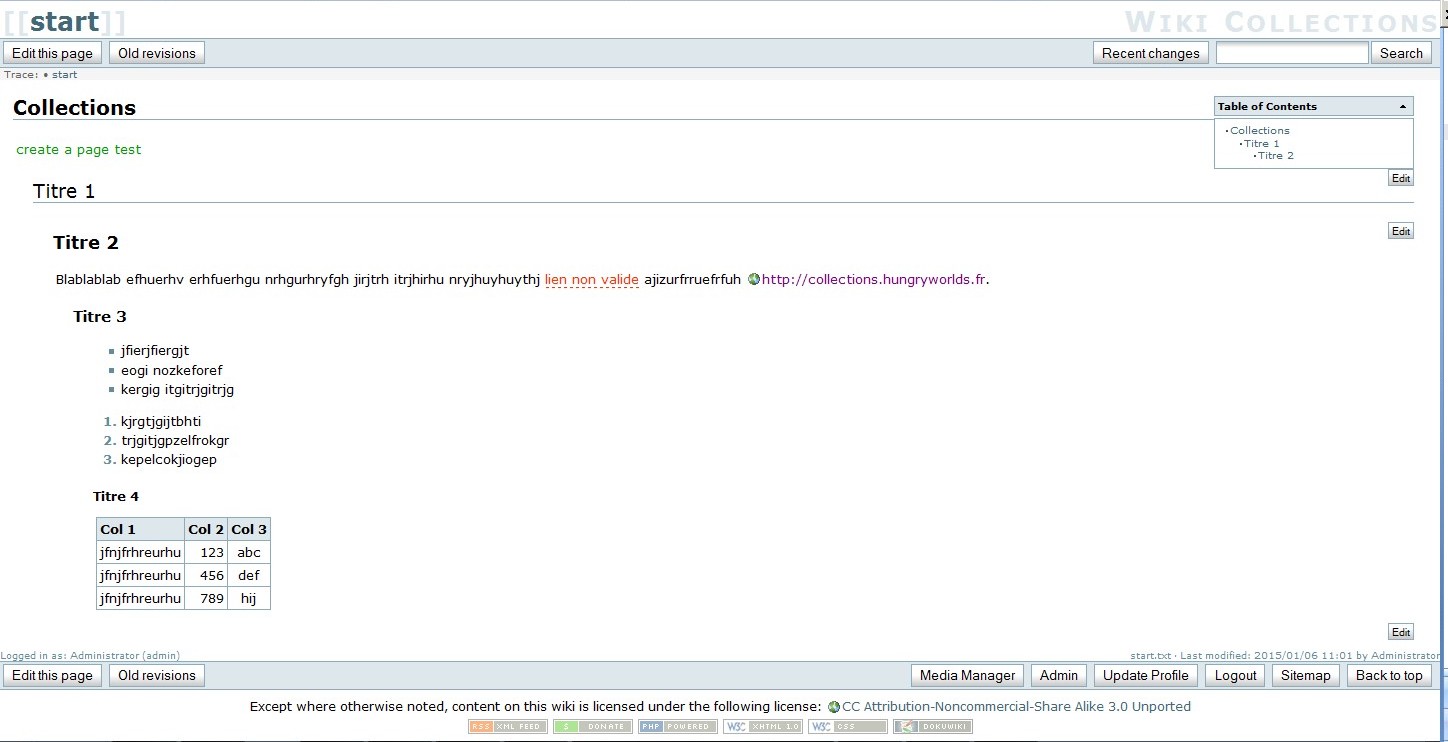1448x742 pixels.
Task: Click the Edit button for Titre 1 section
Action: (1400, 232)
